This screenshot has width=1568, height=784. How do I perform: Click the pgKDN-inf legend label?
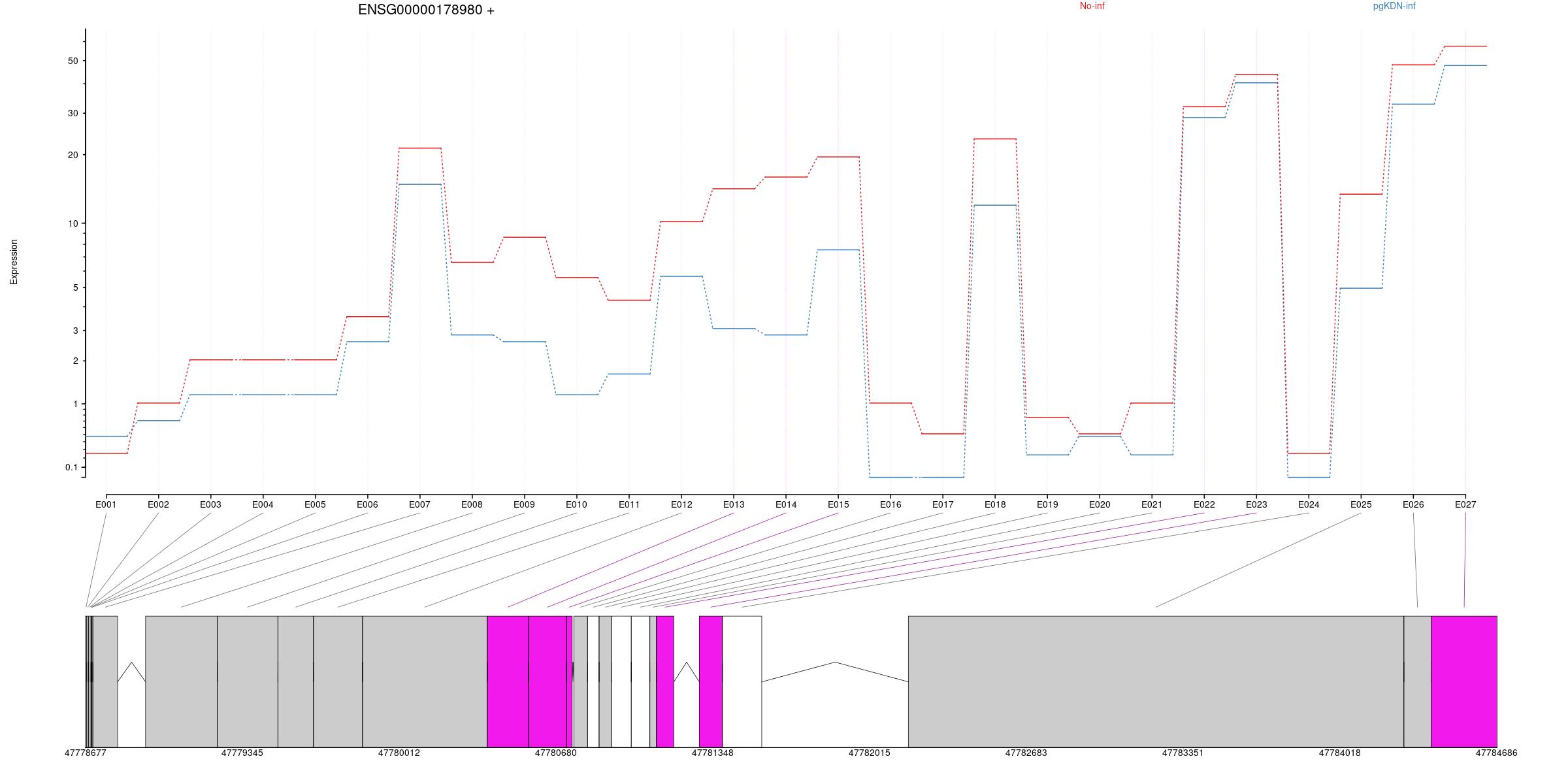click(x=1394, y=7)
